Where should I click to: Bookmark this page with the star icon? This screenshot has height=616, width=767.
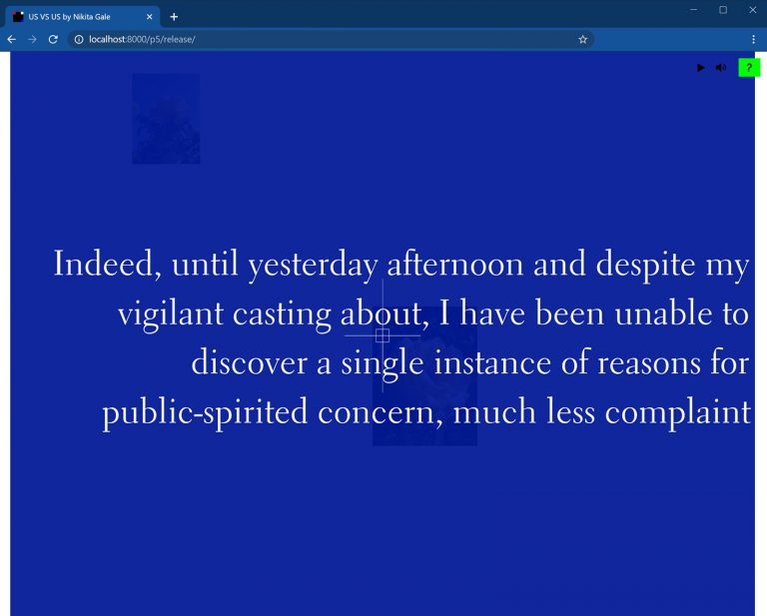coord(583,39)
